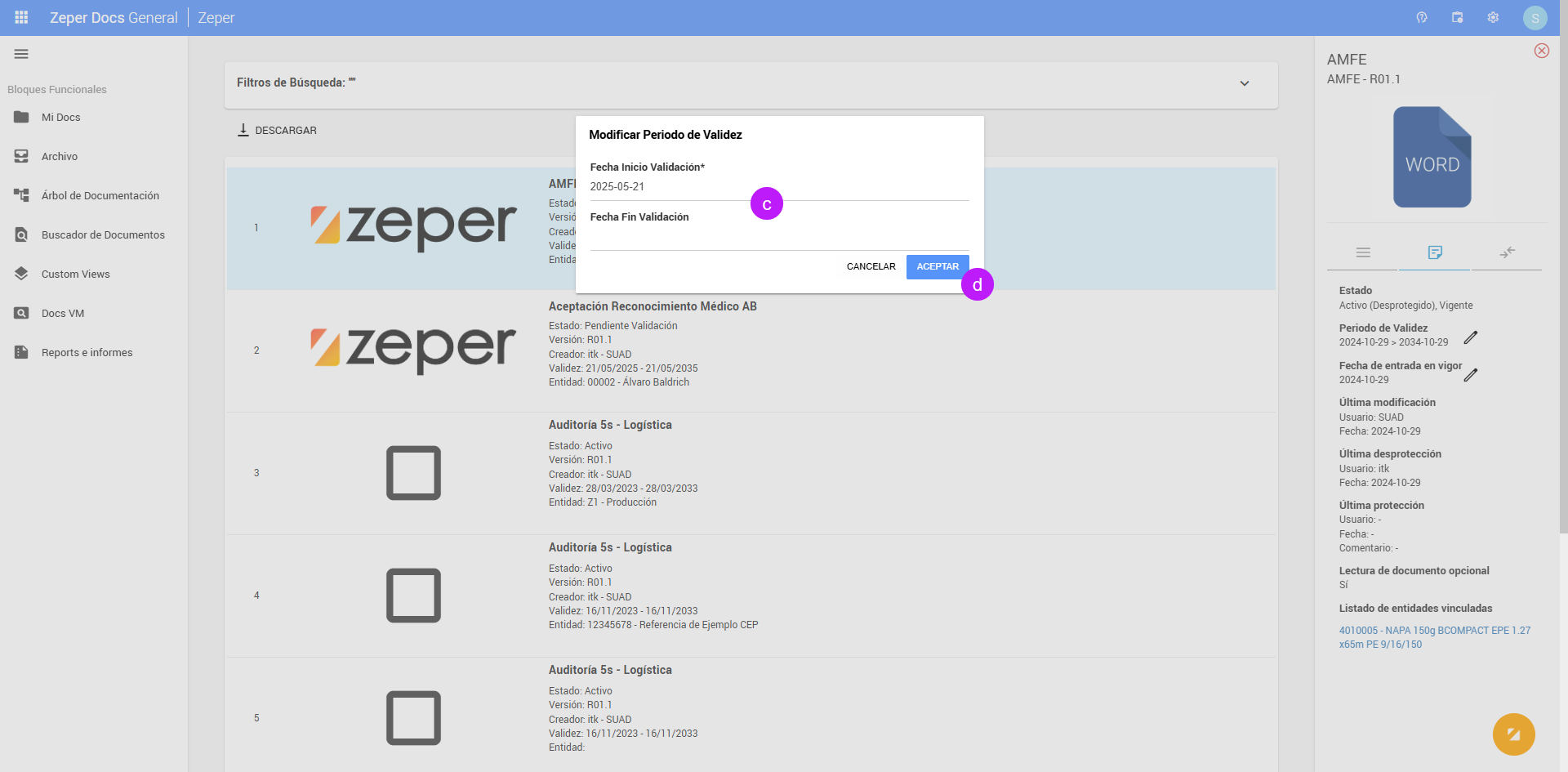Click 'Entidad: Z1 - Producción' text in row 3
The height and width of the screenshot is (772, 1568).
603,502
